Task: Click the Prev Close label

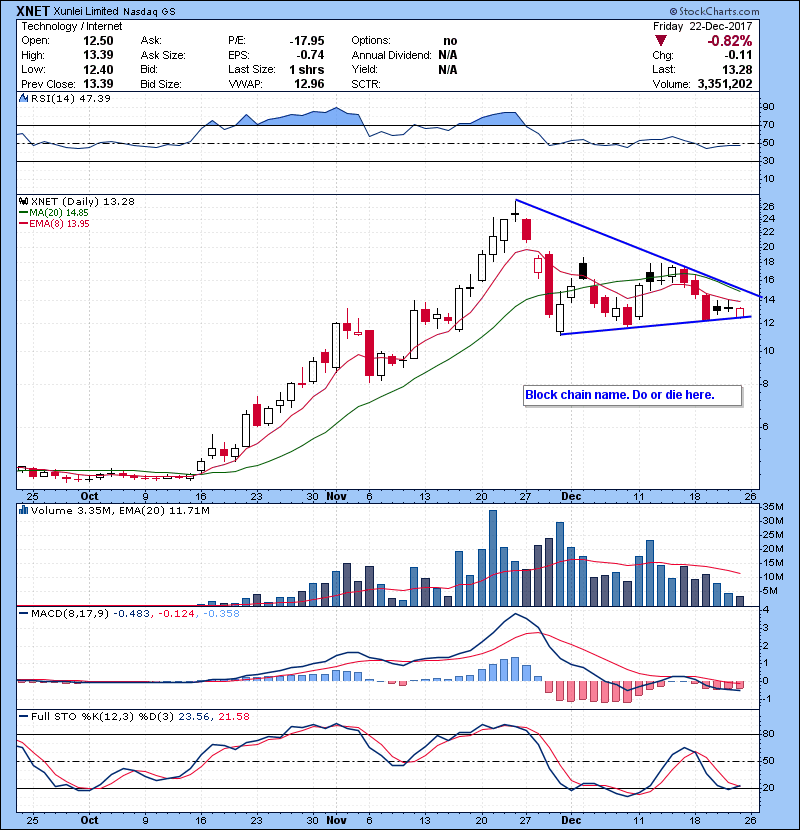Action: (48, 84)
